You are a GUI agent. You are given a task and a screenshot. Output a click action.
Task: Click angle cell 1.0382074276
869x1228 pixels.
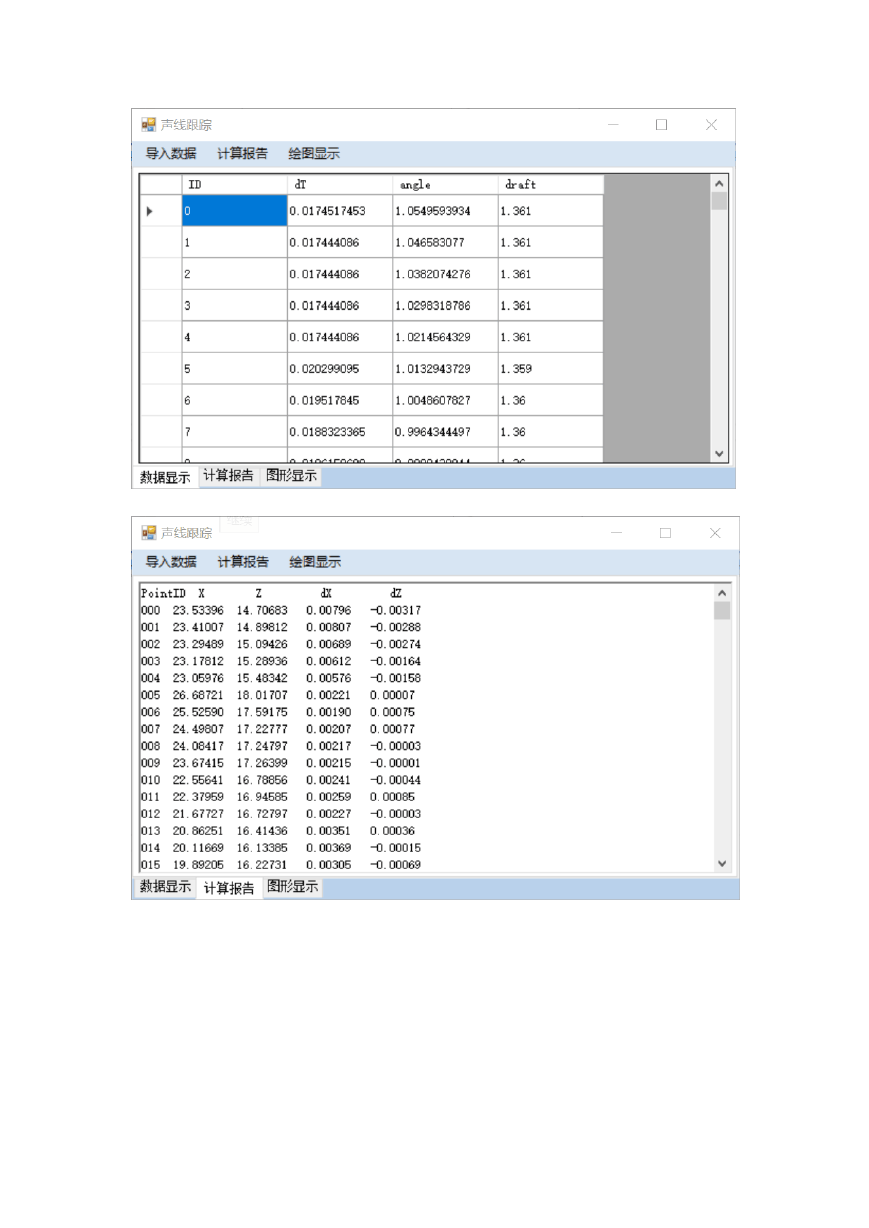[x=445, y=274]
